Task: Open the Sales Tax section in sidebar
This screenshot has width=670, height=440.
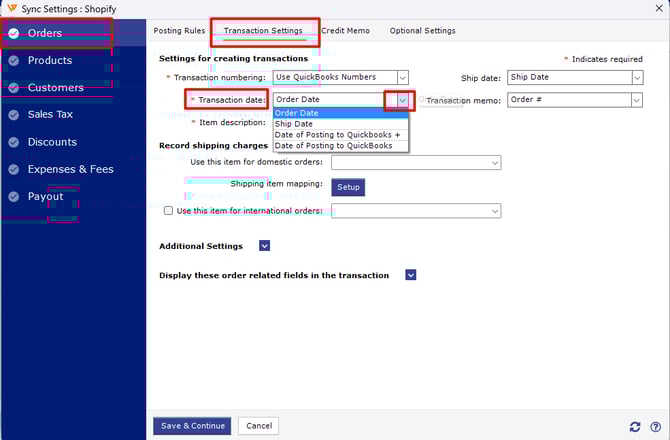Action: click(x=73, y=114)
